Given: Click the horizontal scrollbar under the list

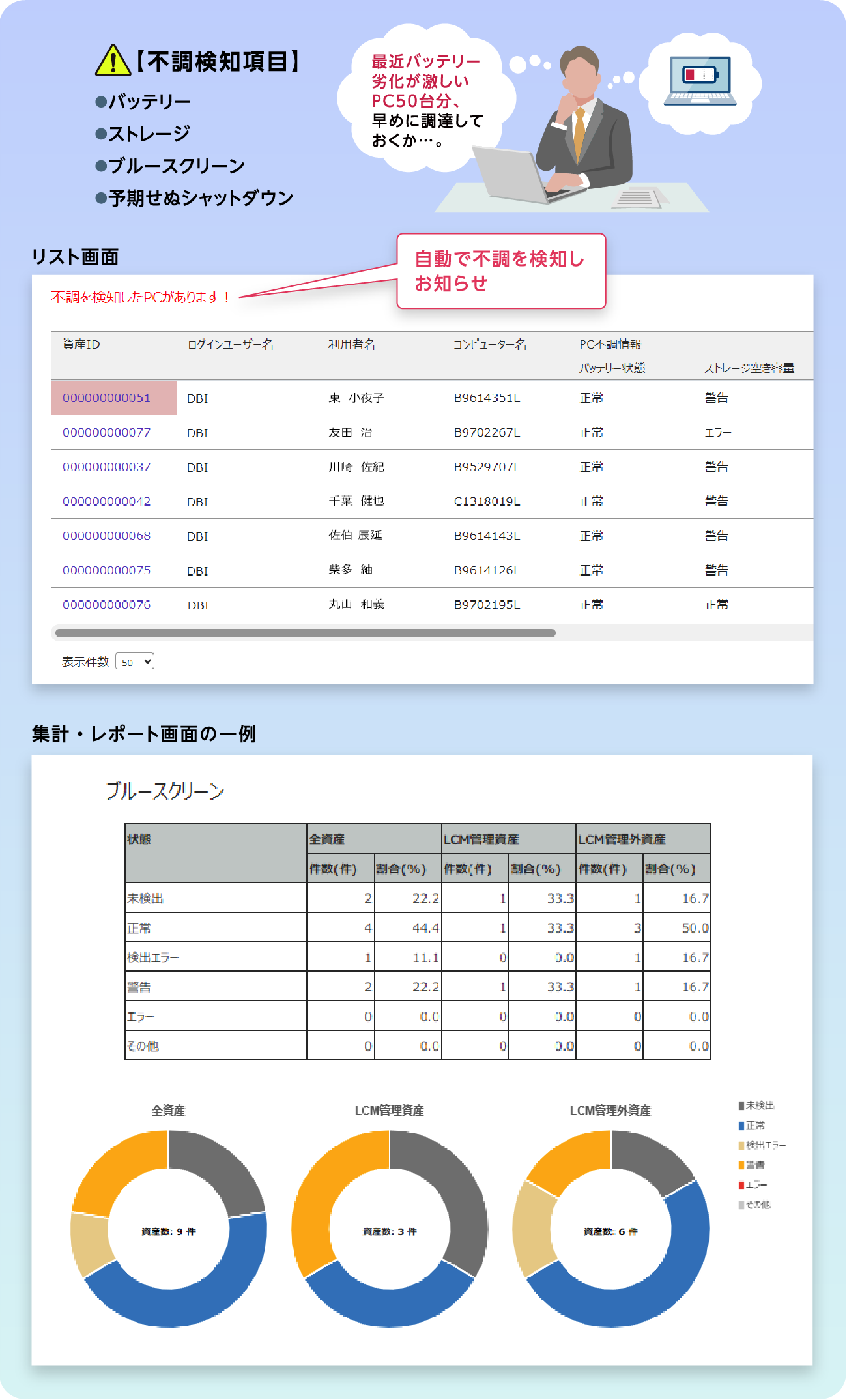Looking at the screenshot, I should pyautogui.click(x=306, y=633).
